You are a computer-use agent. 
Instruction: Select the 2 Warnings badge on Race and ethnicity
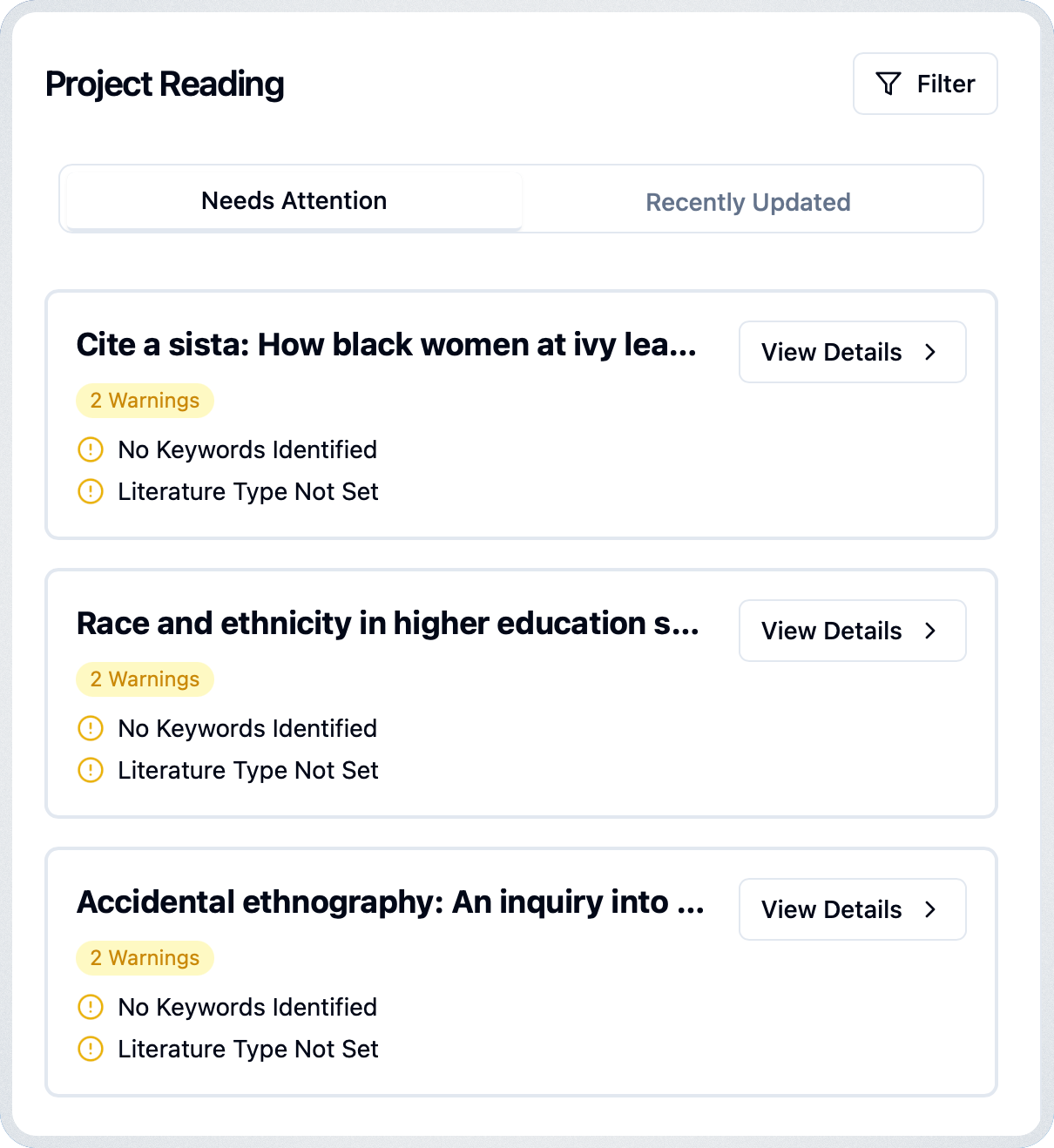pyautogui.click(x=145, y=679)
